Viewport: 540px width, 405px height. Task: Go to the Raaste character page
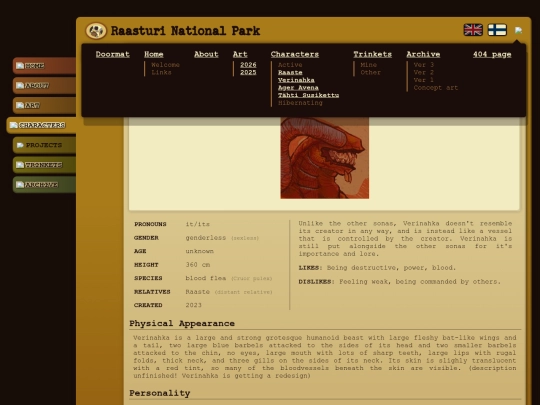290,72
